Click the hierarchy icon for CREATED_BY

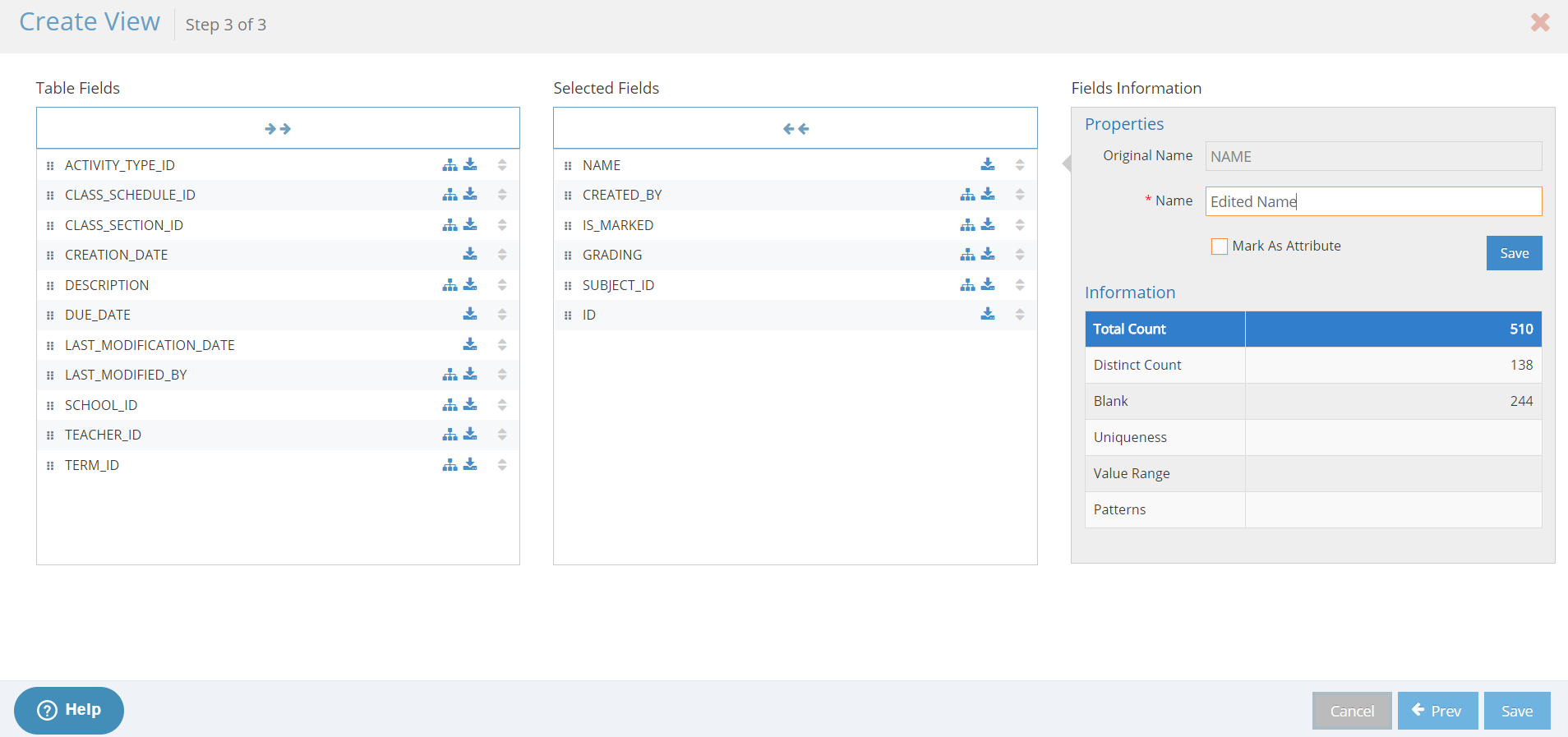[967, 195]
